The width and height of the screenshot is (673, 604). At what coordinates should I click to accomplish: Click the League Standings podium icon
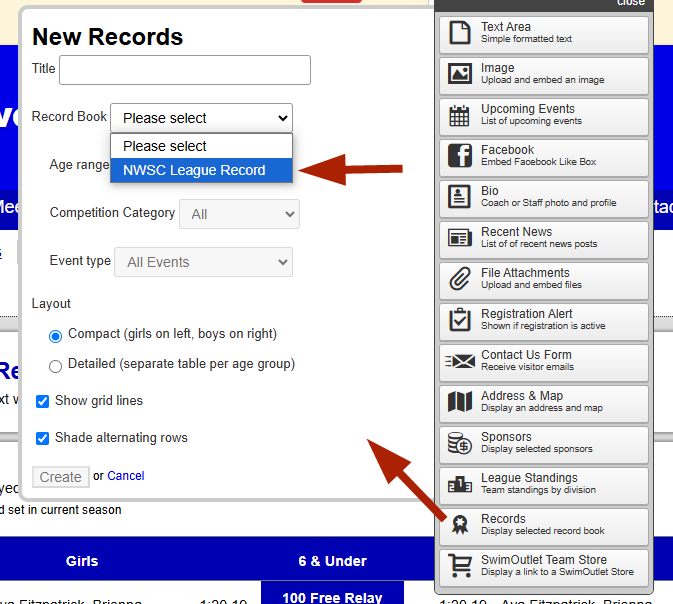[x=459, y=484]
